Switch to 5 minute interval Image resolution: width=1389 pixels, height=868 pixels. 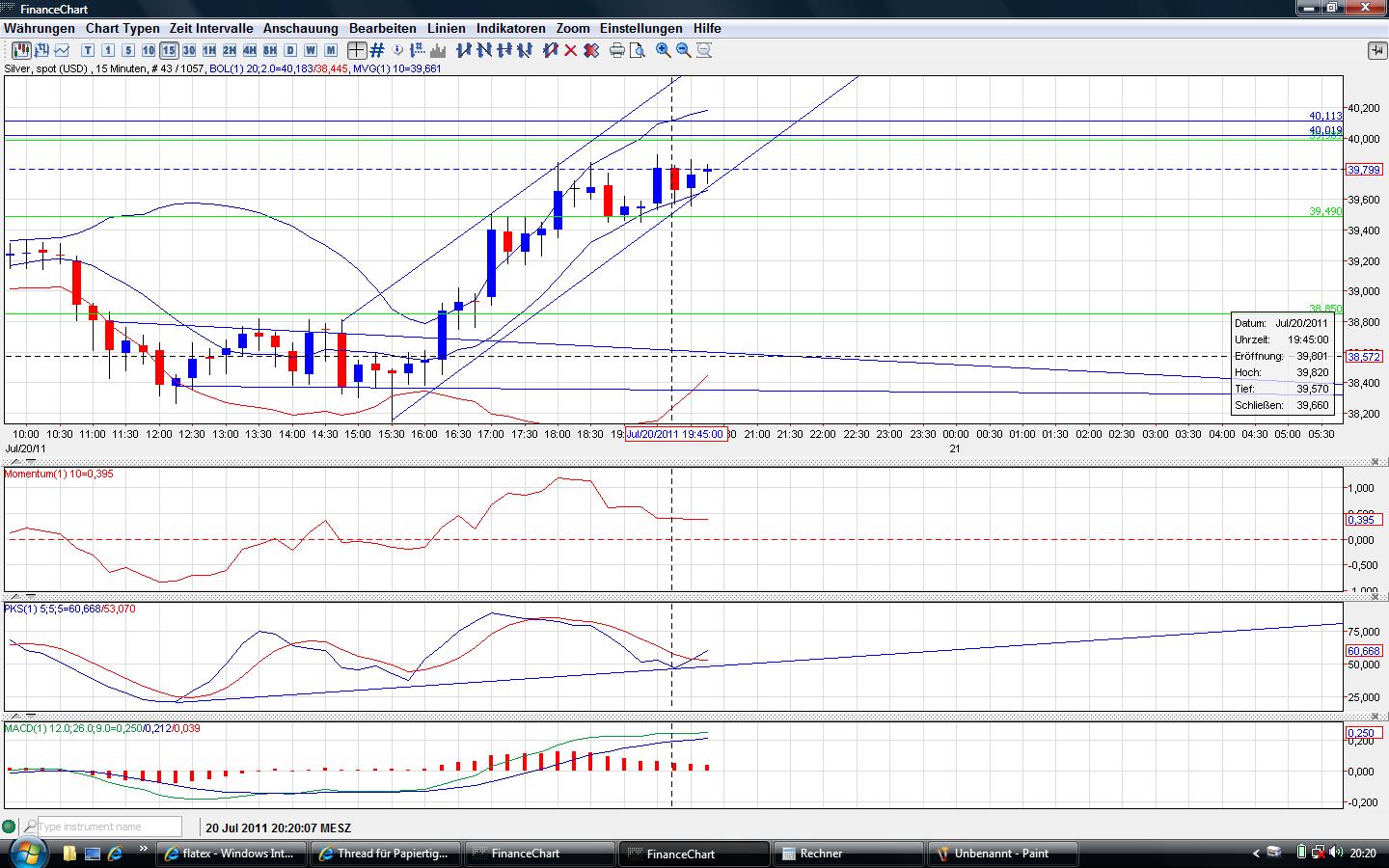pyautogui.click(x=128, y=50)
